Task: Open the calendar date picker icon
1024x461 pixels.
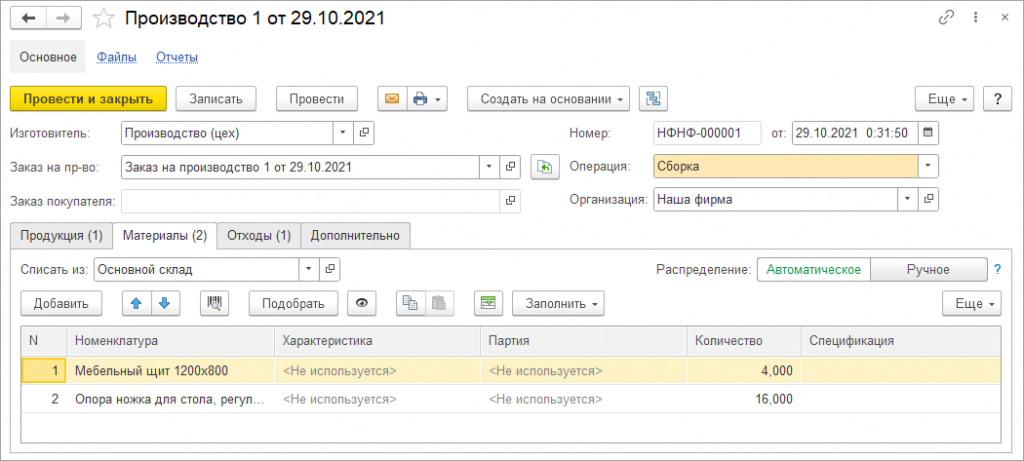Action: coord(928,132)
